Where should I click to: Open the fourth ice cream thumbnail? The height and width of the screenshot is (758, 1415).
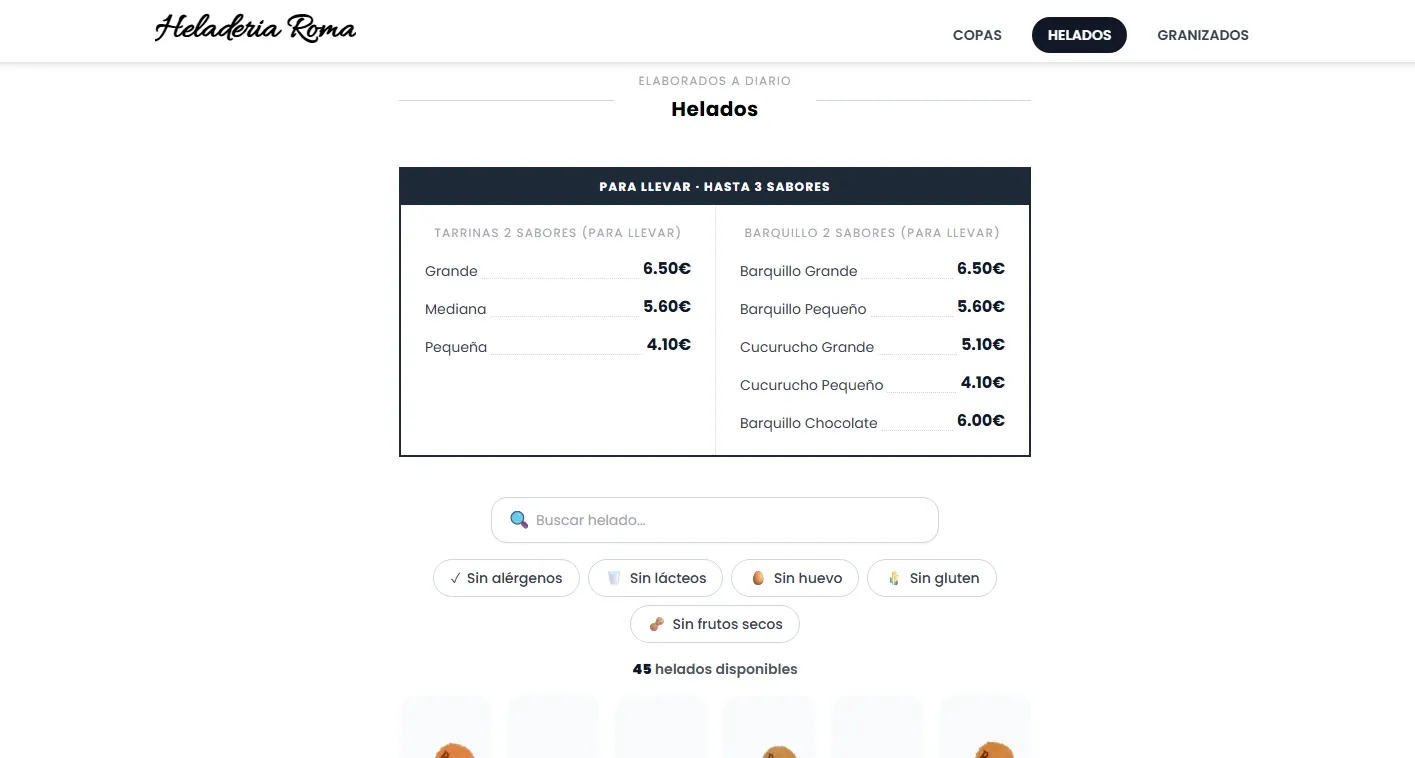click(769, 728)
